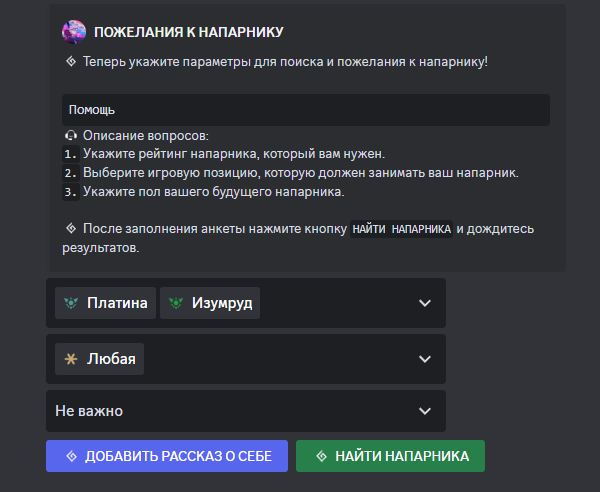Click the ПОЖЕЛАНИЯ К НАПАРНИКУ embed title

(188, 32)
